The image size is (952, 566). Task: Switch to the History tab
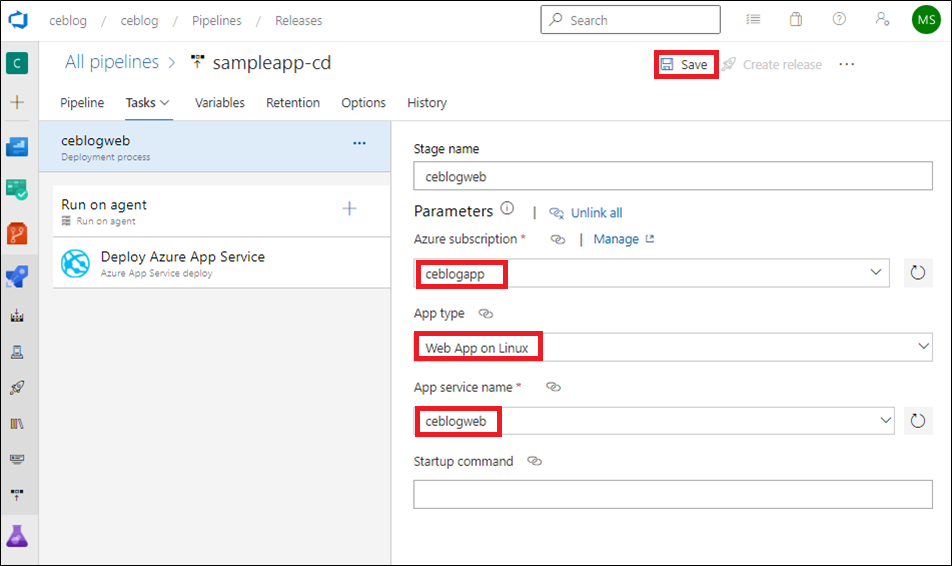427,103
